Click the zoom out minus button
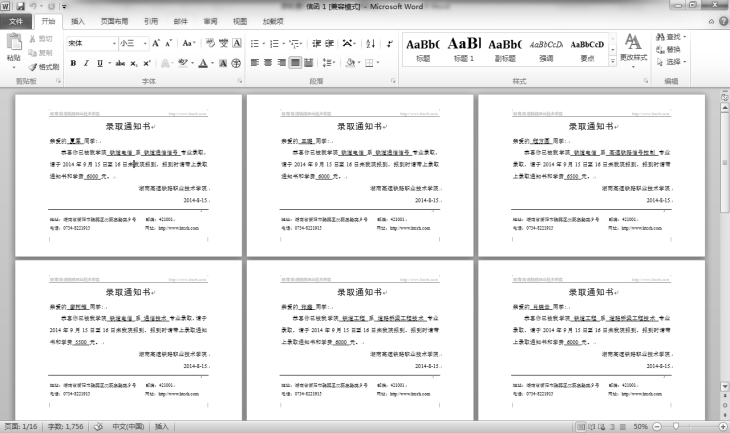This screenshot has height=433, width=730. 657,426
